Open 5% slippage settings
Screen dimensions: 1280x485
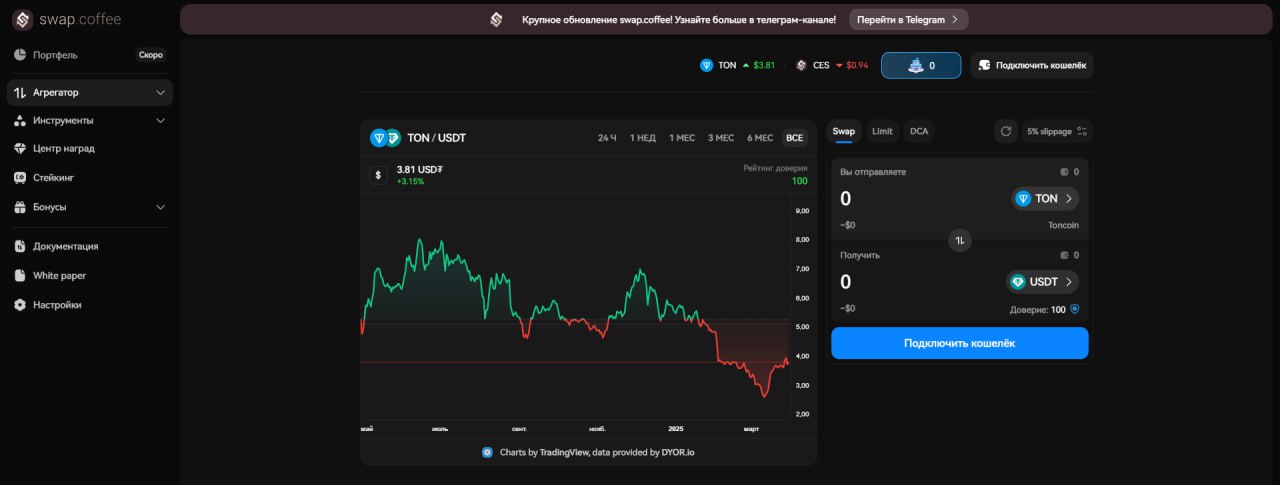(1057, 131)
